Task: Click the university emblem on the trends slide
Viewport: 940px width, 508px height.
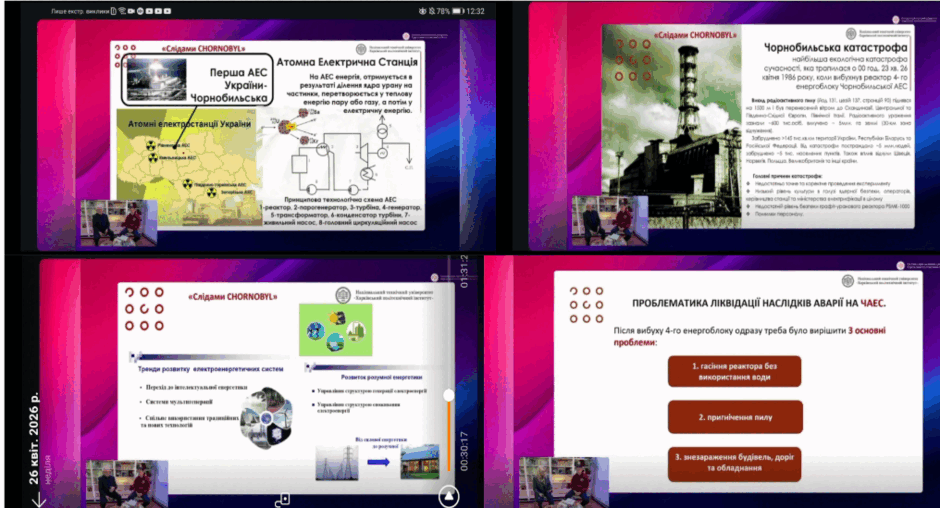Action: point(342,295)
